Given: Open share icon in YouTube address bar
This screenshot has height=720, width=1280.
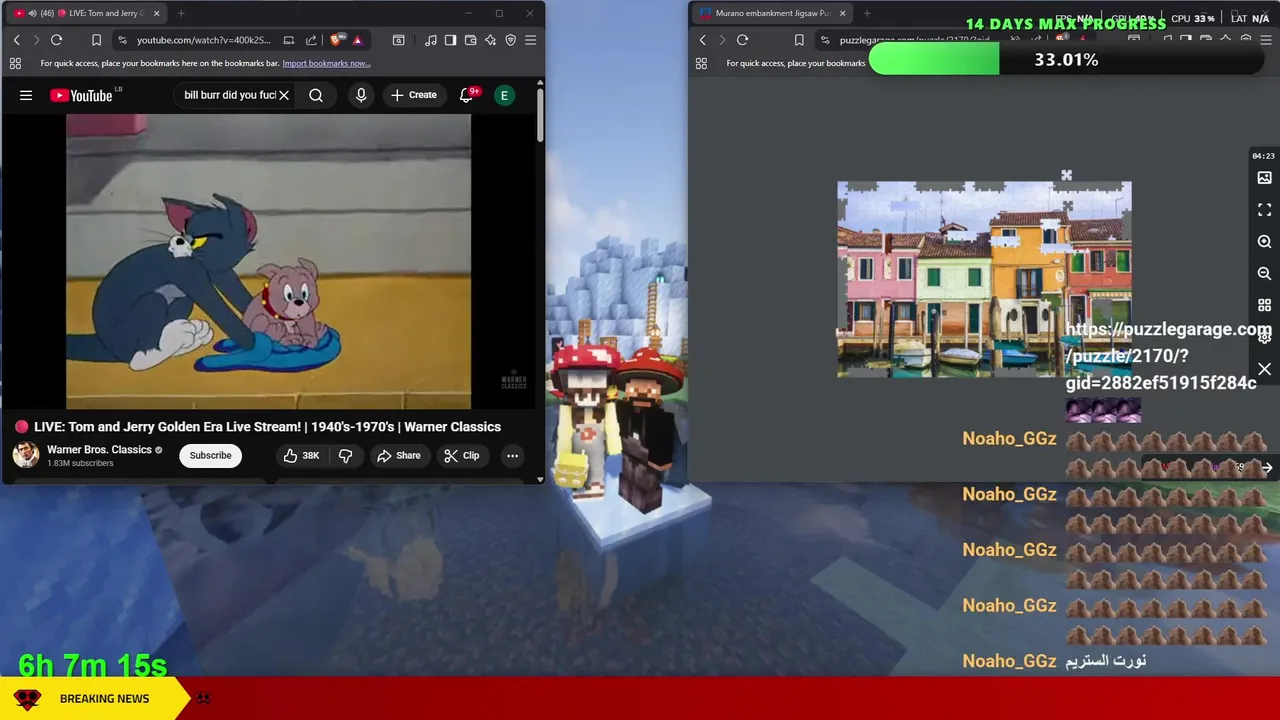Looking at the screenshot, I should pos(311,40).
